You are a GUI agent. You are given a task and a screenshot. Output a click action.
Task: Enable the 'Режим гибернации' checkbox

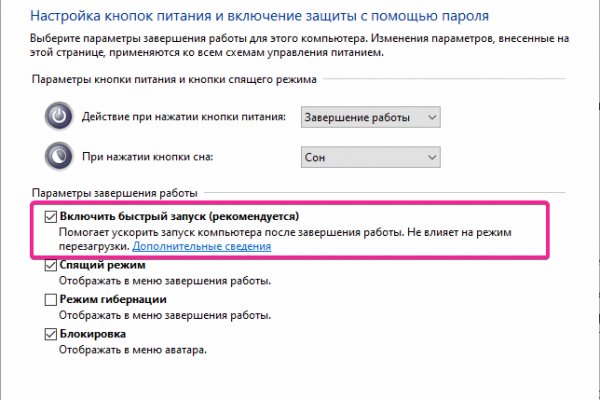click(51, 299)
